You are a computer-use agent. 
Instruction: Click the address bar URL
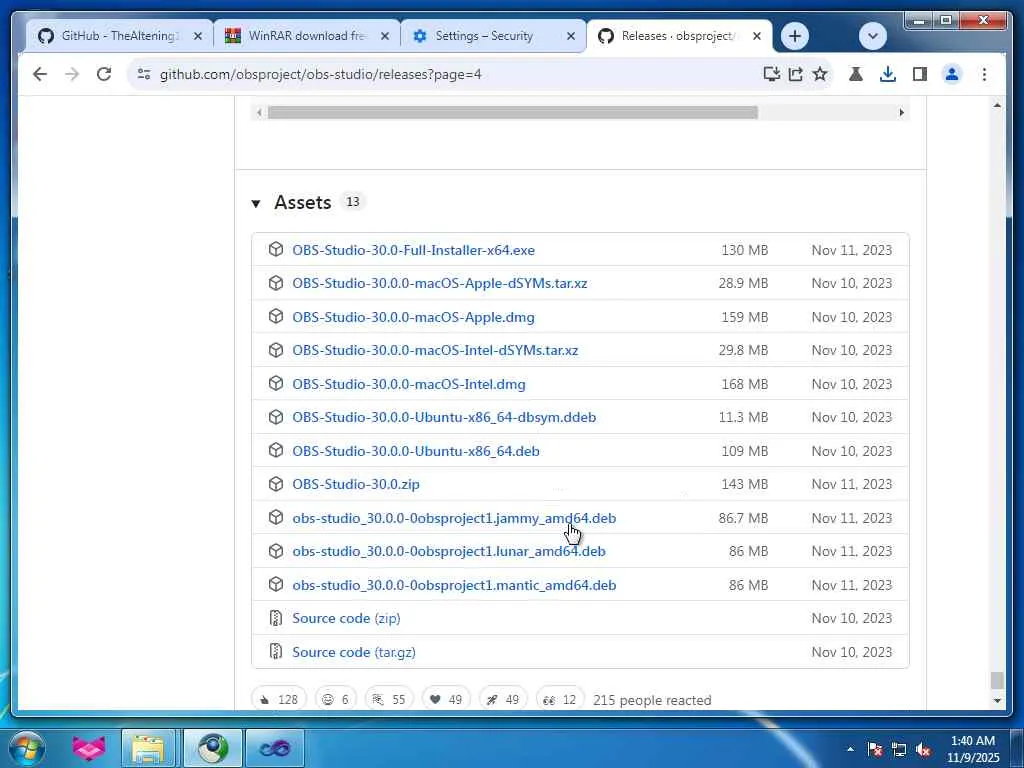click(321, 74)
